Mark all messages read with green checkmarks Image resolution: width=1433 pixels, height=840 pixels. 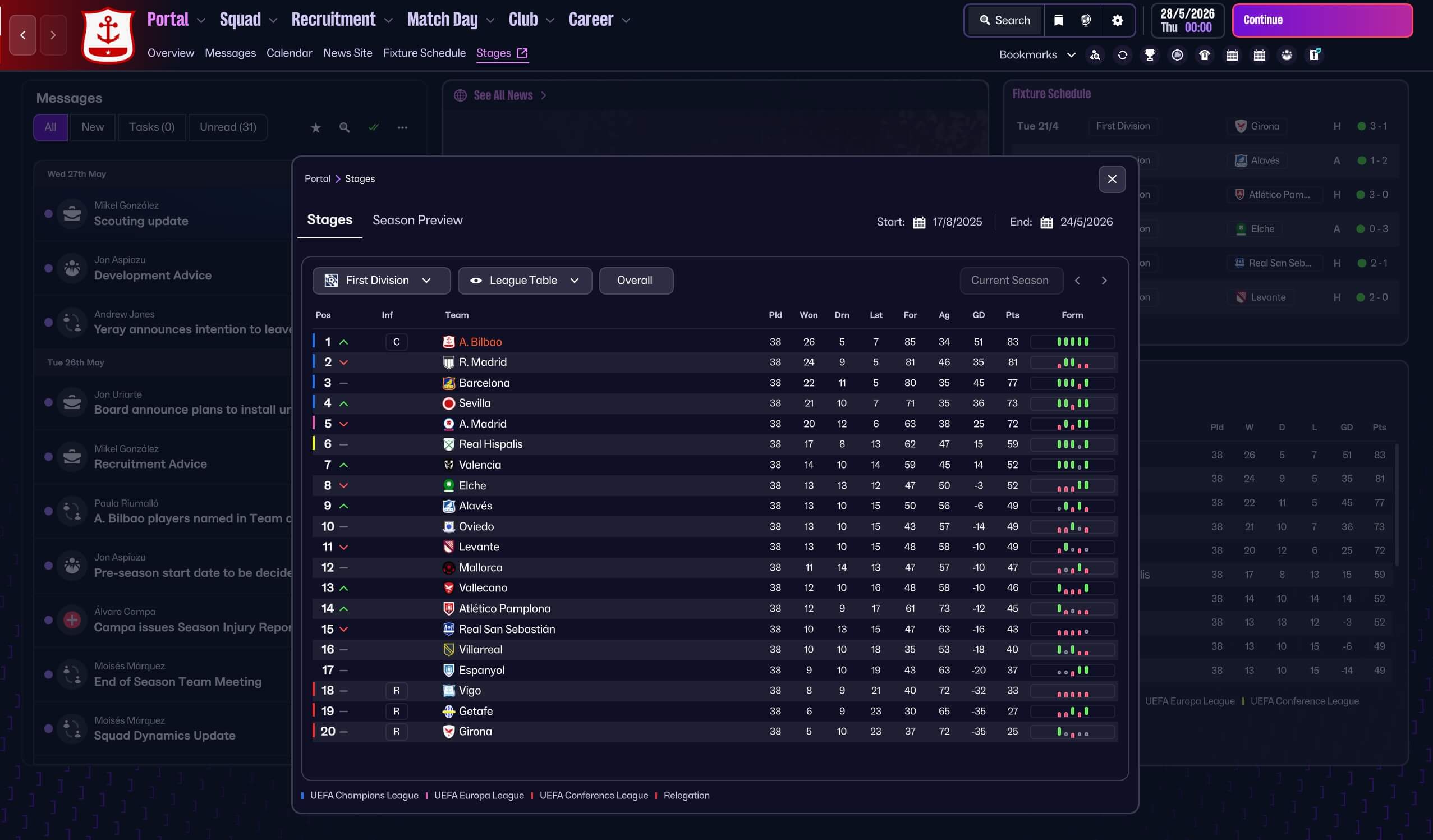click(x=374, y=127)
